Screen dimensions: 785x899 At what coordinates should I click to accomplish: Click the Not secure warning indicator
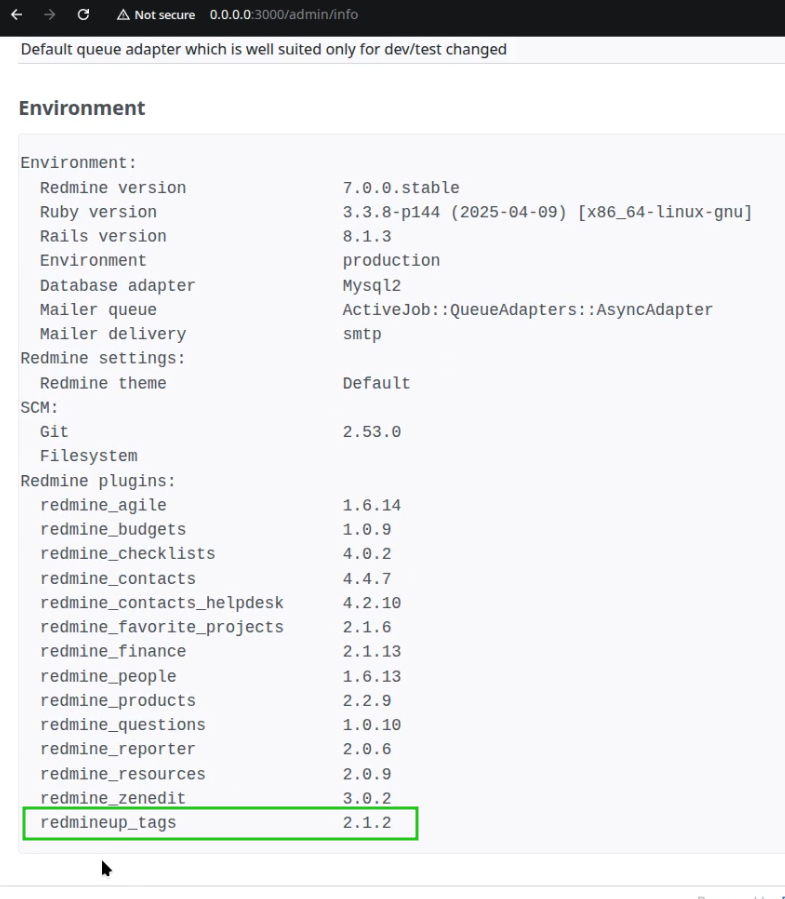pyautogui.click(x=156, y=14)
